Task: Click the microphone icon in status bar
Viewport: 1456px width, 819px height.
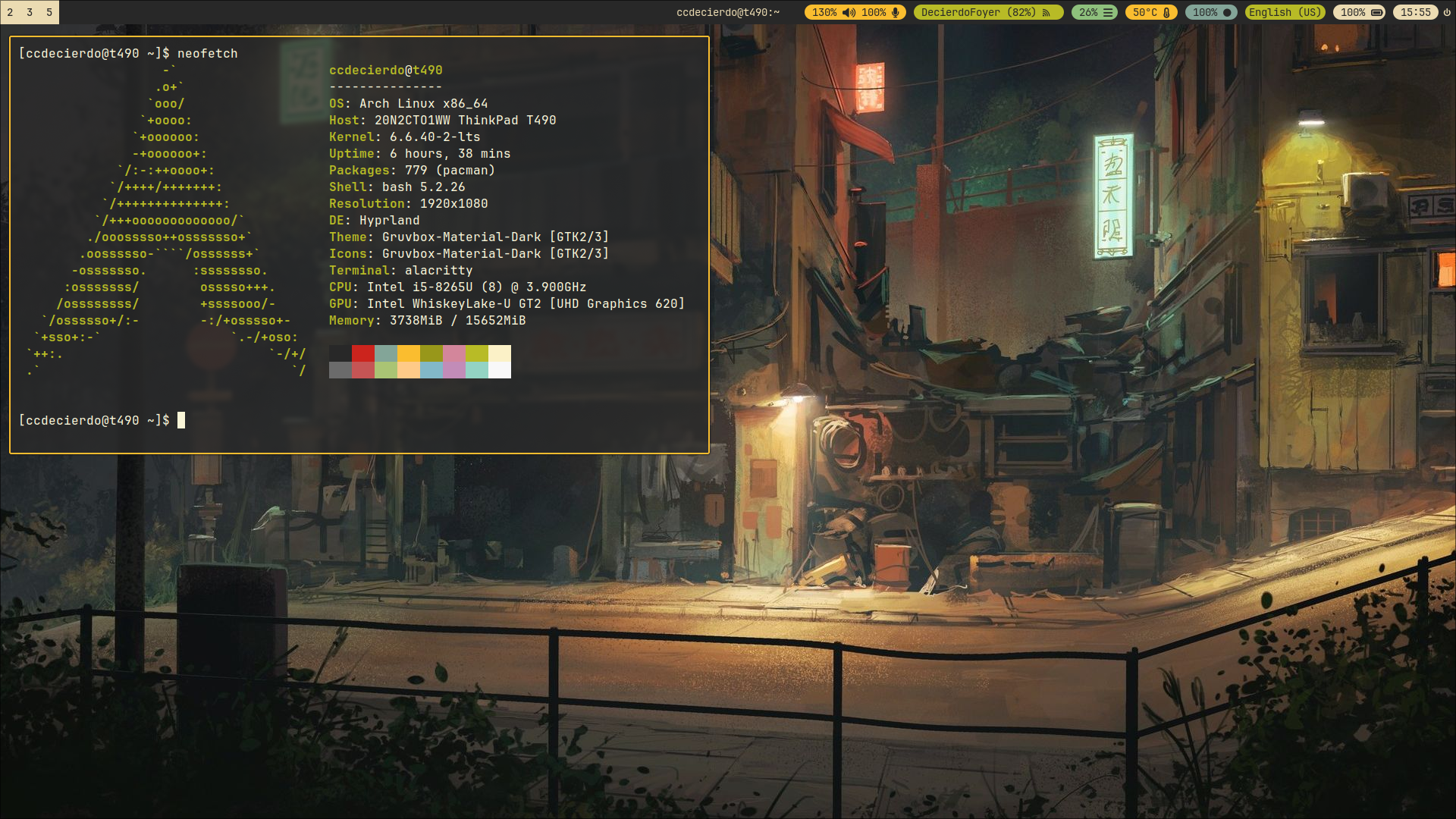Action: pyautogui.click(x=896, y=12)
